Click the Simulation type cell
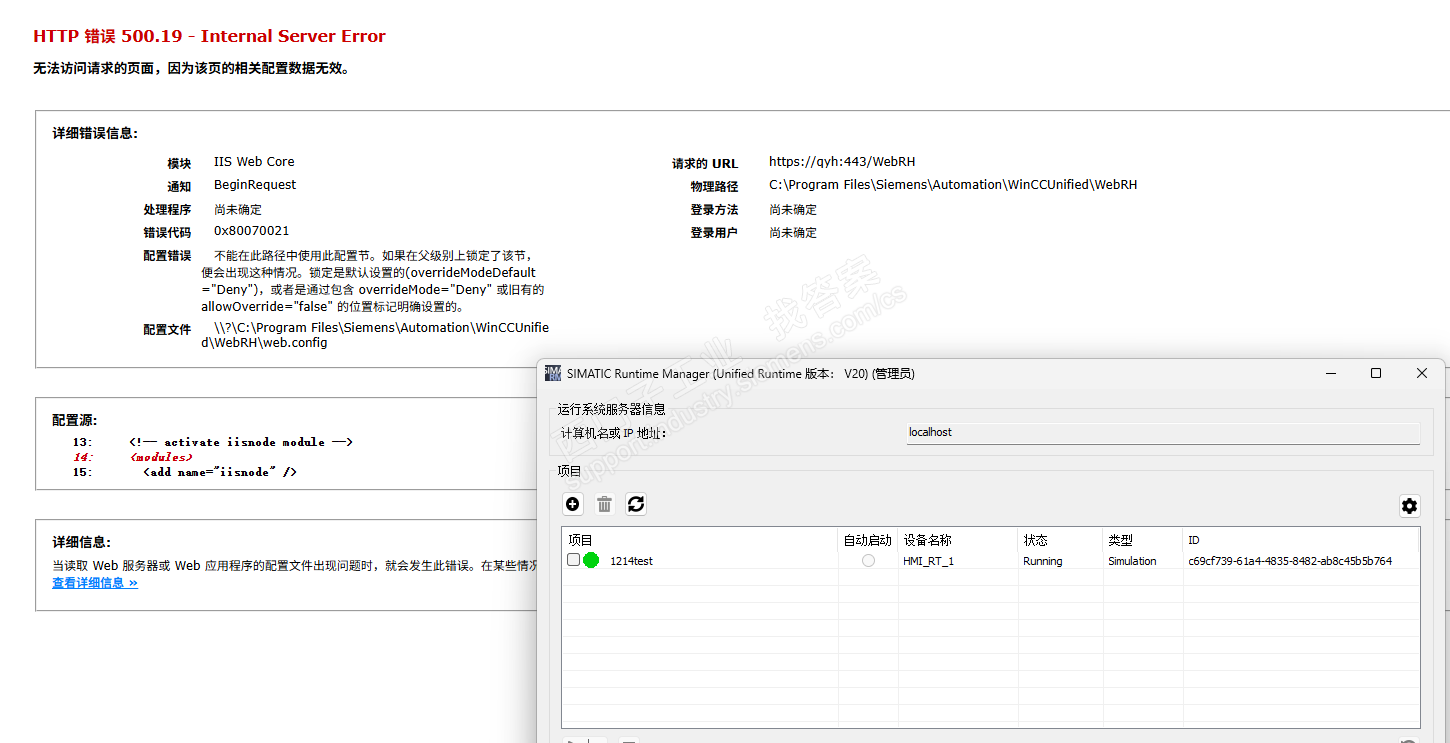The width and height of the screenshot is (1450, 743). tap(1132, 561)
